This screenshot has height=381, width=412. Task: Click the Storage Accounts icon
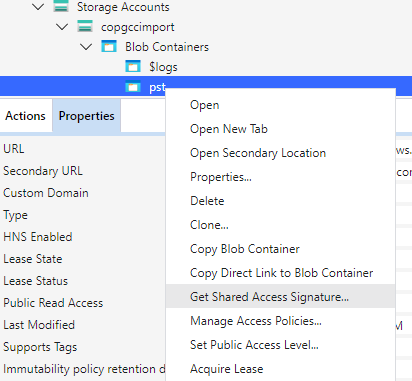click(61, 6)
